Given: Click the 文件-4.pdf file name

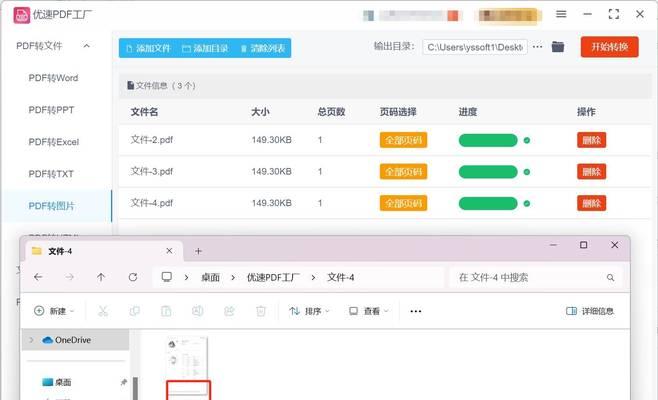Looking at the screenshot, I should point(151,203).
